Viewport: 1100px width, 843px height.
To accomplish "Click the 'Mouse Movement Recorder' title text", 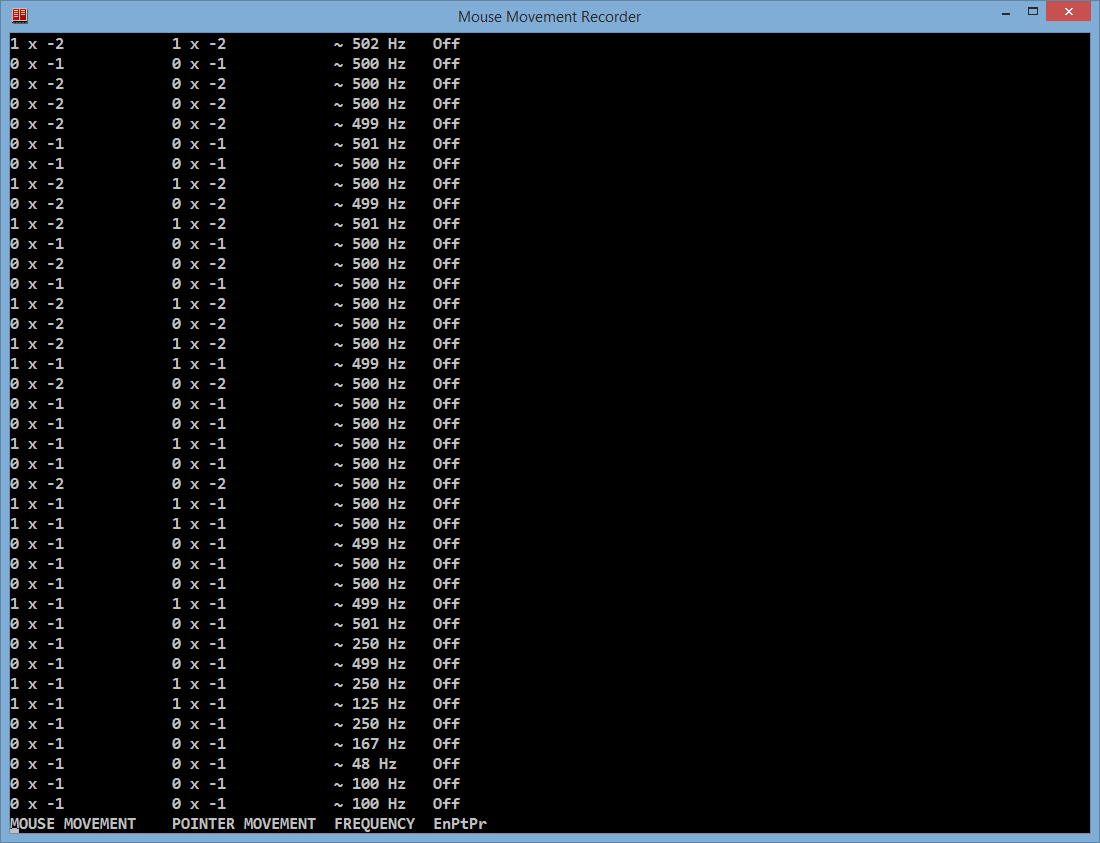I will coord(549,17).
